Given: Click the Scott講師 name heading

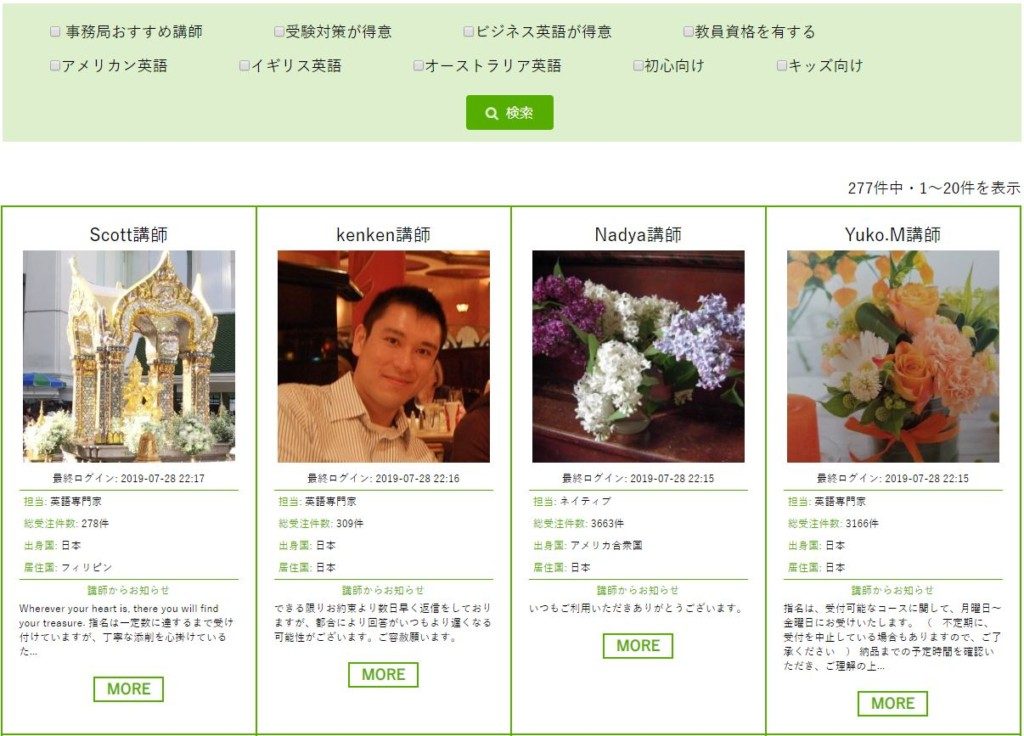Looking at the screenshot, I should click(x=129, y=234).
